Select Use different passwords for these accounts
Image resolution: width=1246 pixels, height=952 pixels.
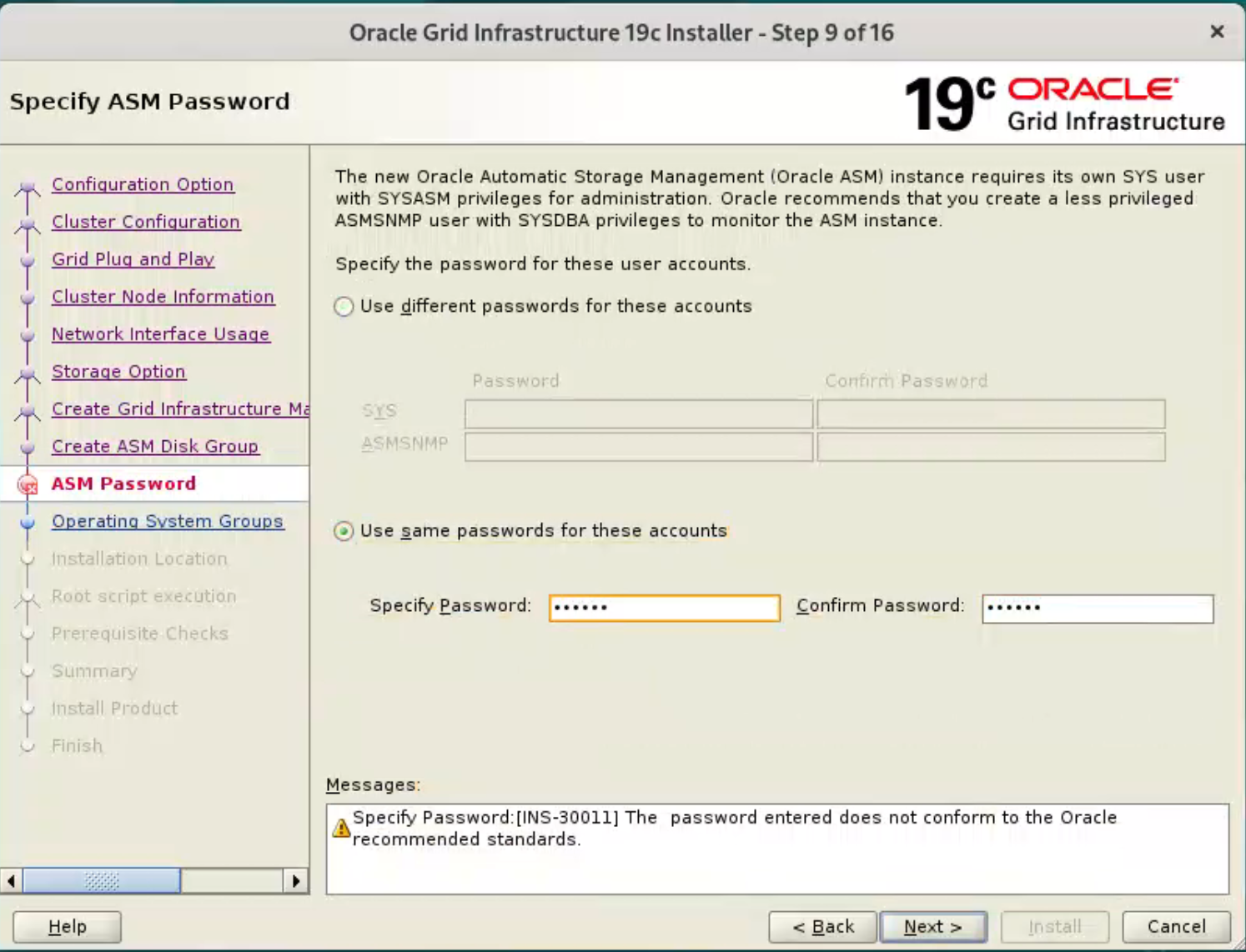344,307
